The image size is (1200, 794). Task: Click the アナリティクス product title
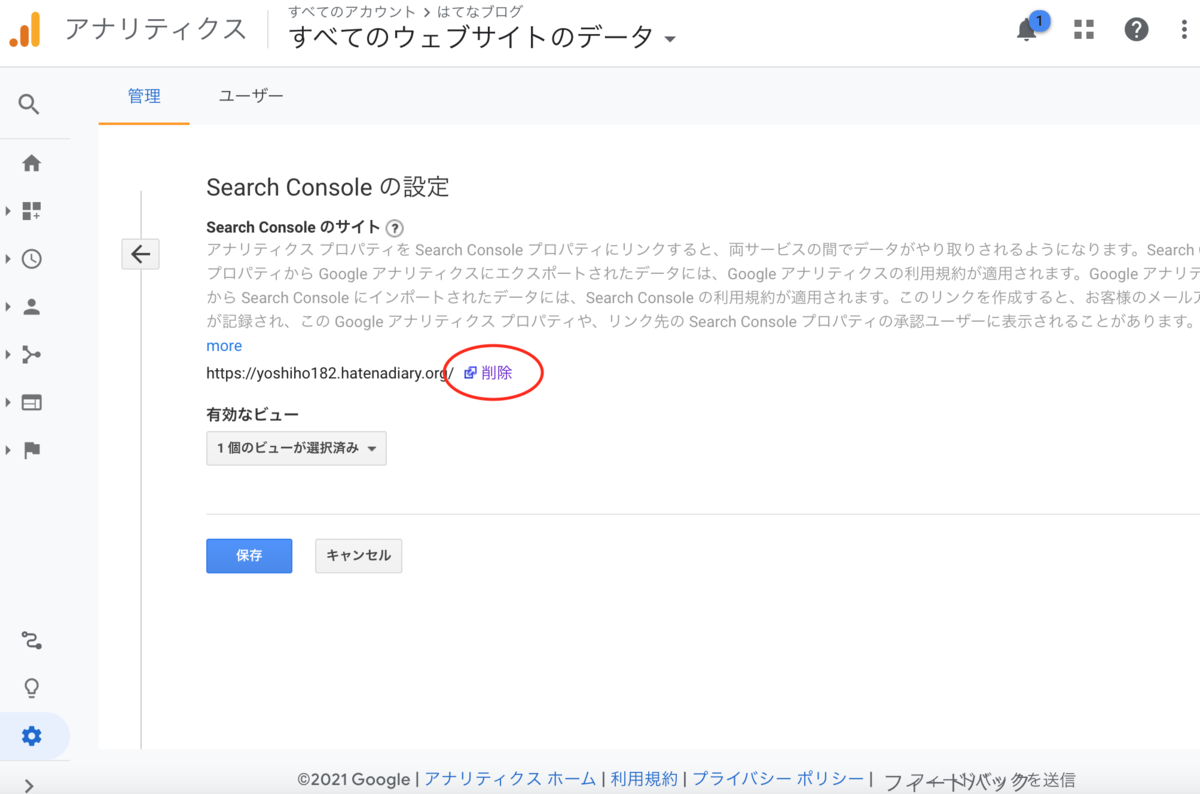click(155, 30)
